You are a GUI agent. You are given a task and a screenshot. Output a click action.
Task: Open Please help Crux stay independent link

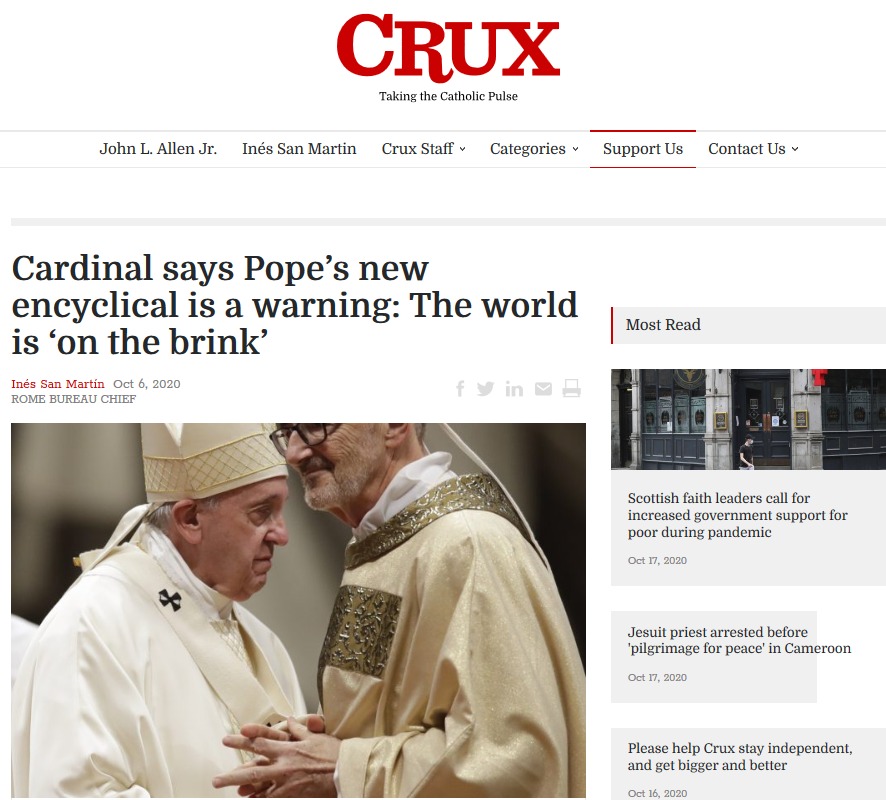point(740,756)
